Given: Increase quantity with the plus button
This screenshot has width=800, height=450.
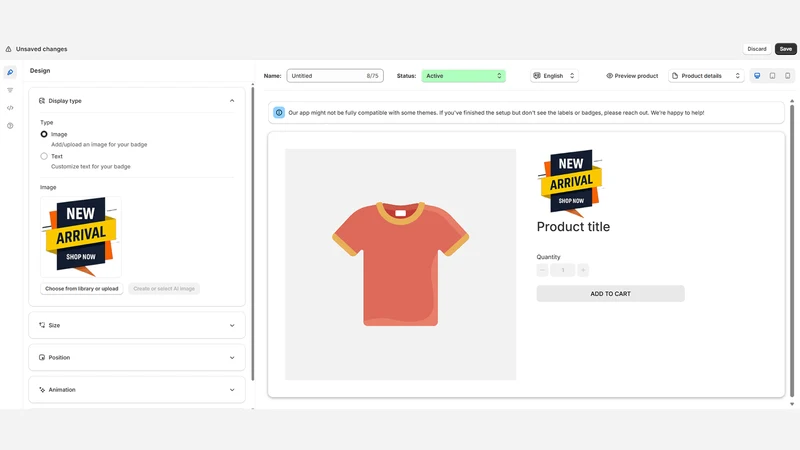Looking at the screenshot, I should click(583, 270).
